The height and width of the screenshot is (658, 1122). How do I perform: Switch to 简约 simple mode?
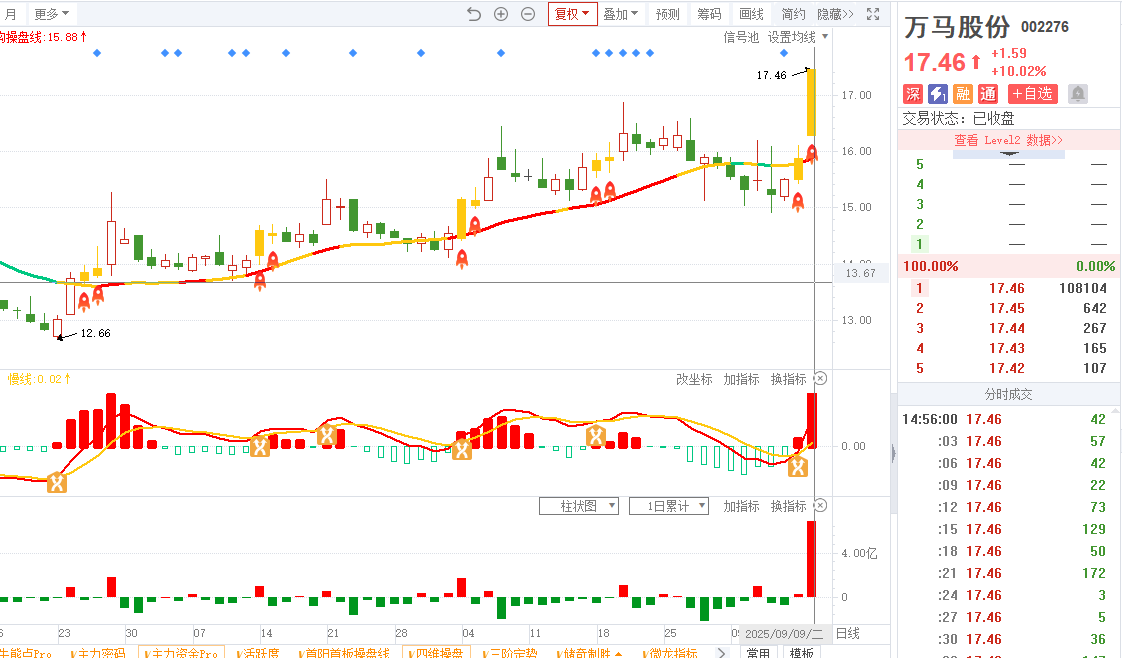(x=793, y=14)
